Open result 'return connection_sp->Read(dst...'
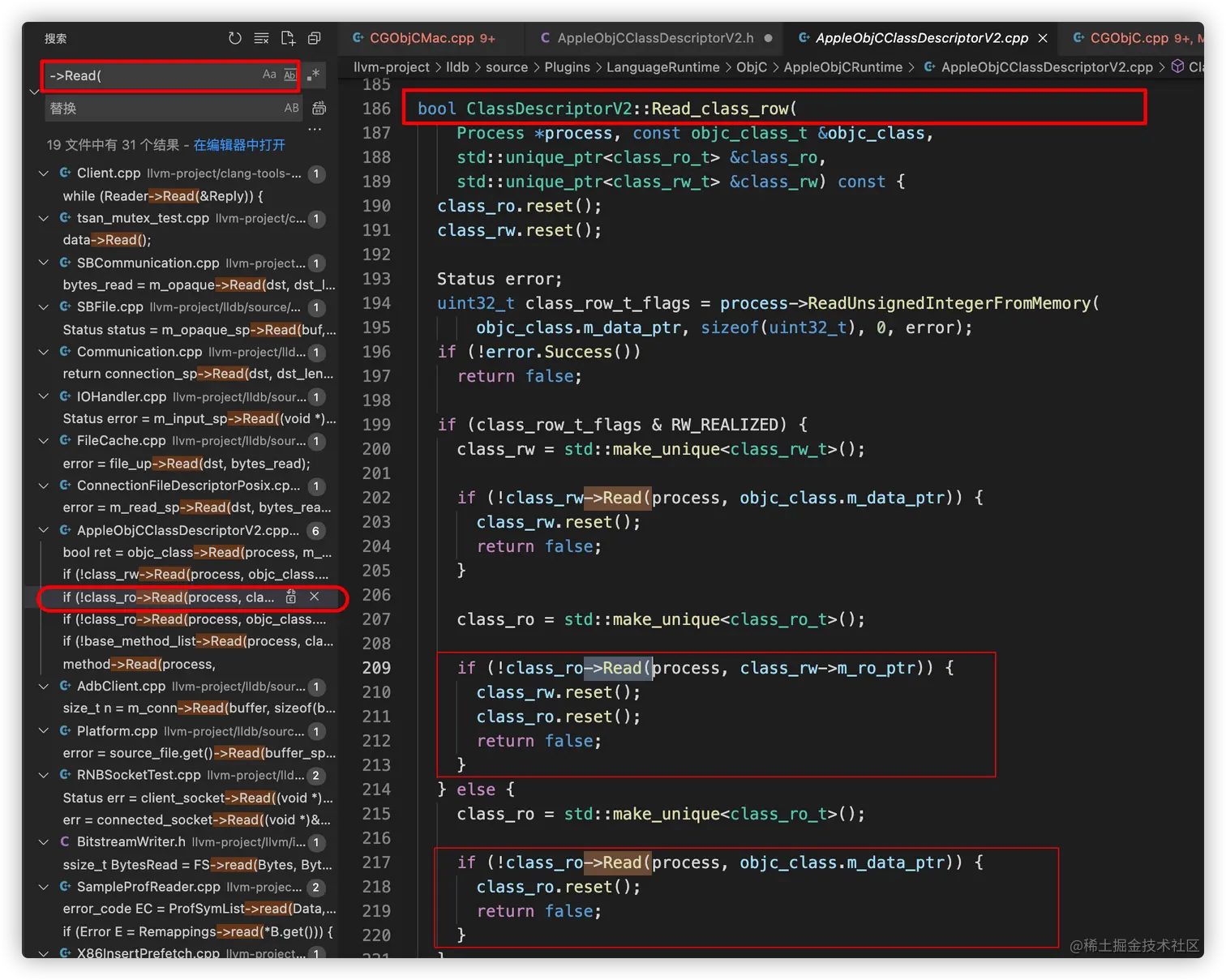Viewport: 1226px width, 980px height. [198, 374]
